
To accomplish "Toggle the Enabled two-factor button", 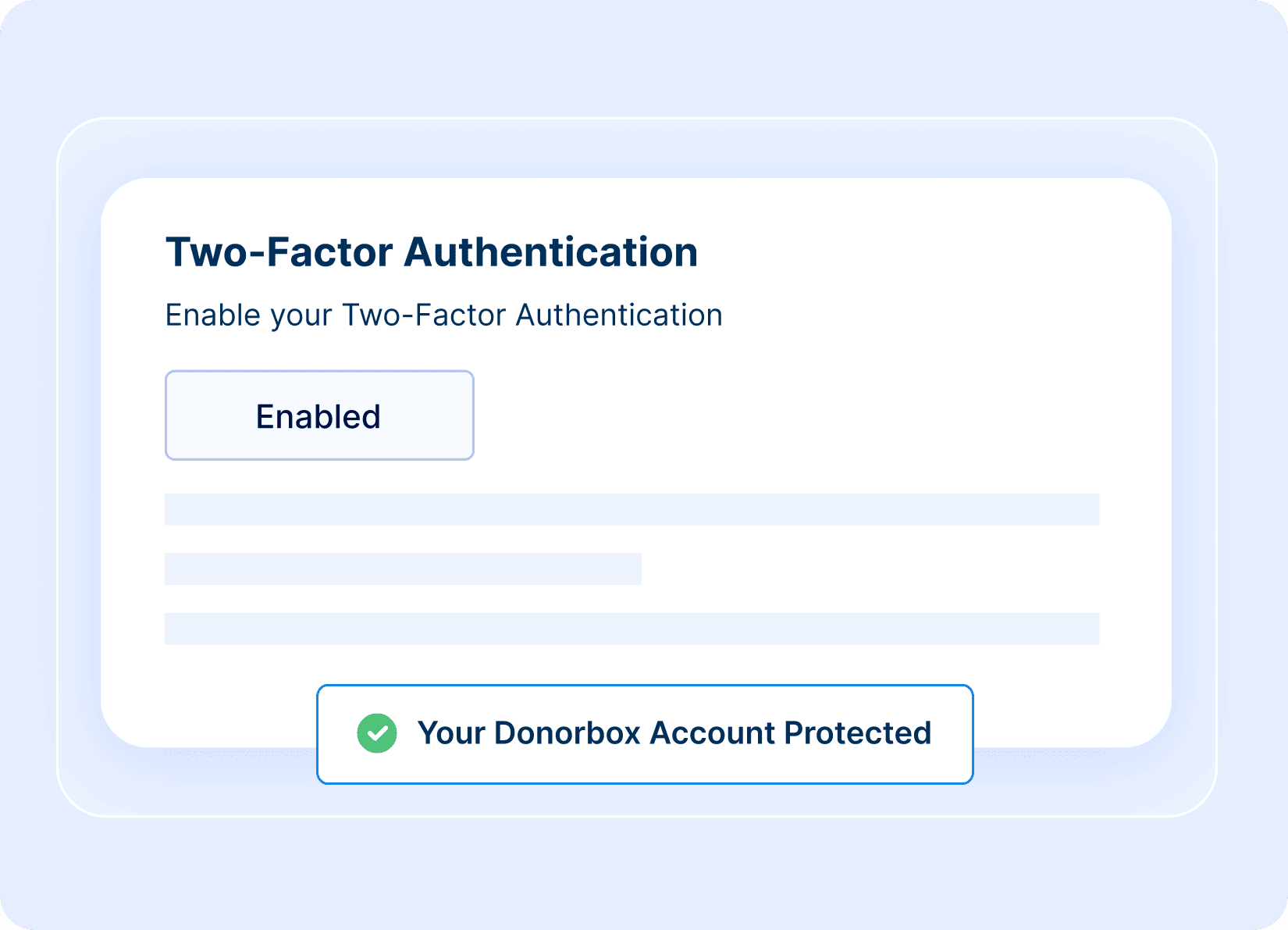I will click(319, 415).
